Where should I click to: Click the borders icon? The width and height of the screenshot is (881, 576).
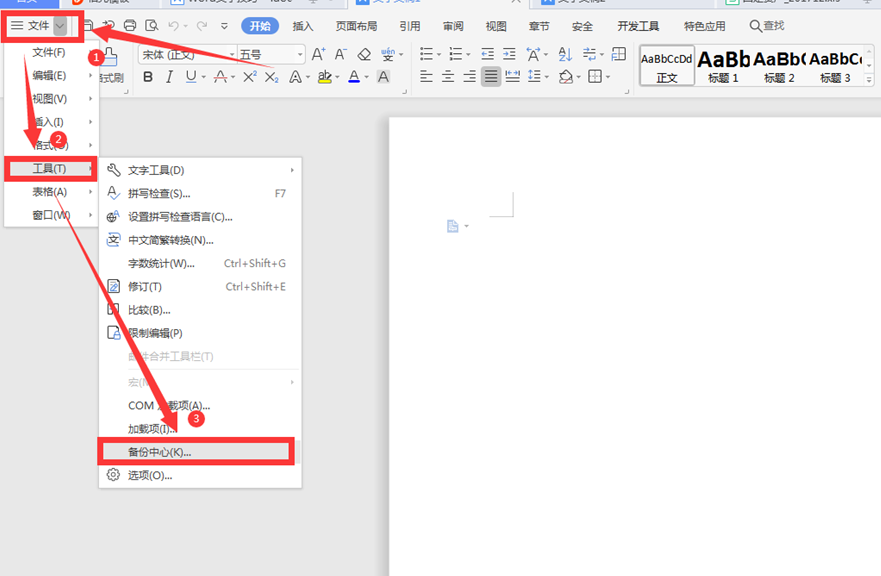click(x=594, y=76)
